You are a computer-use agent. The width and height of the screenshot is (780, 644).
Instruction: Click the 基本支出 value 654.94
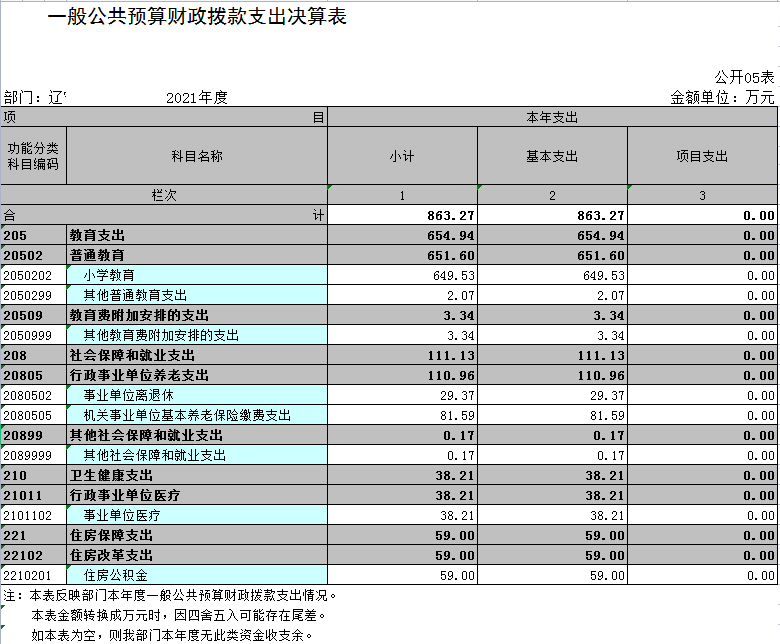[552, 235]
